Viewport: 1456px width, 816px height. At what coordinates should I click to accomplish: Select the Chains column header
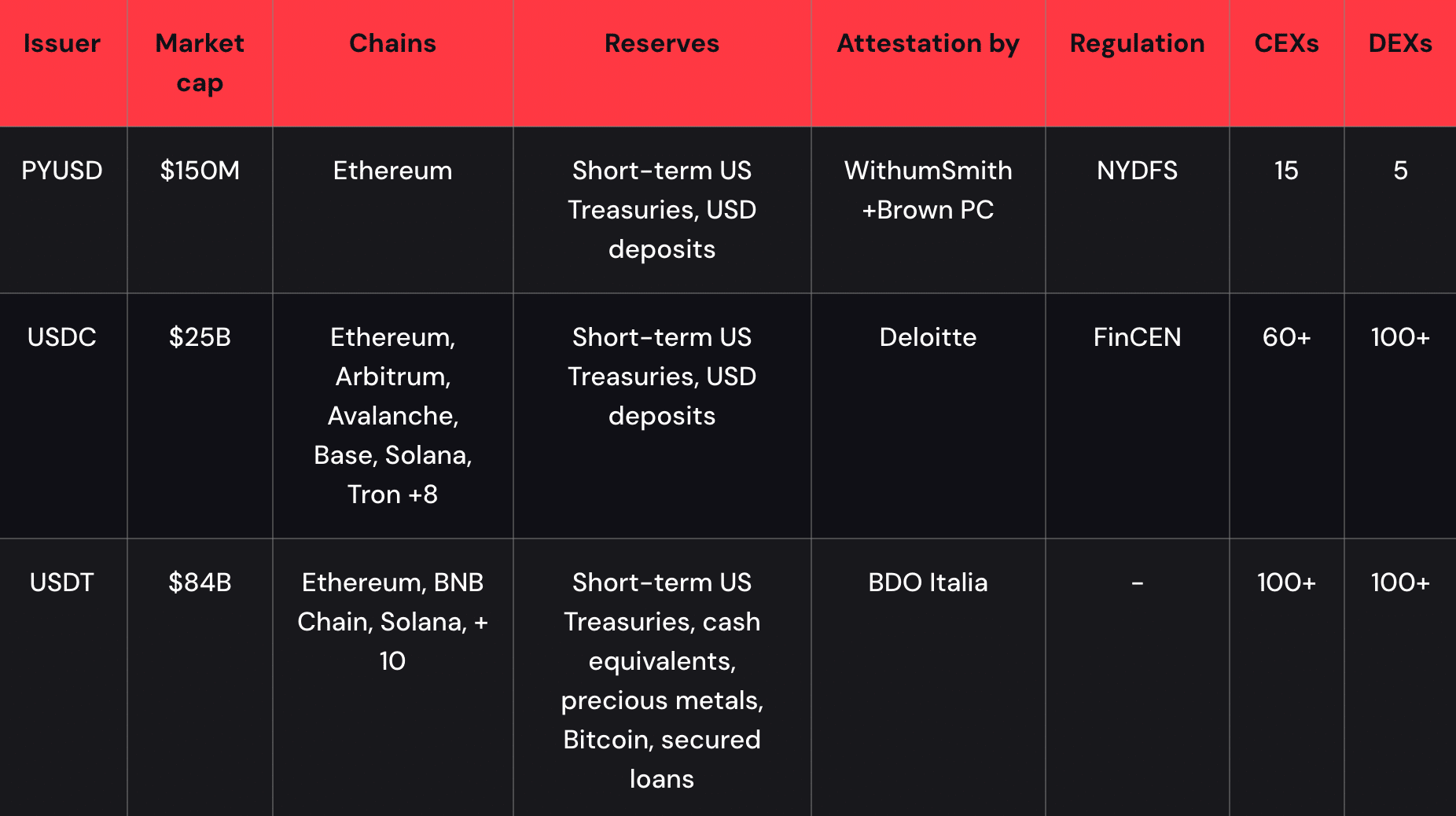tap(392, 43)
